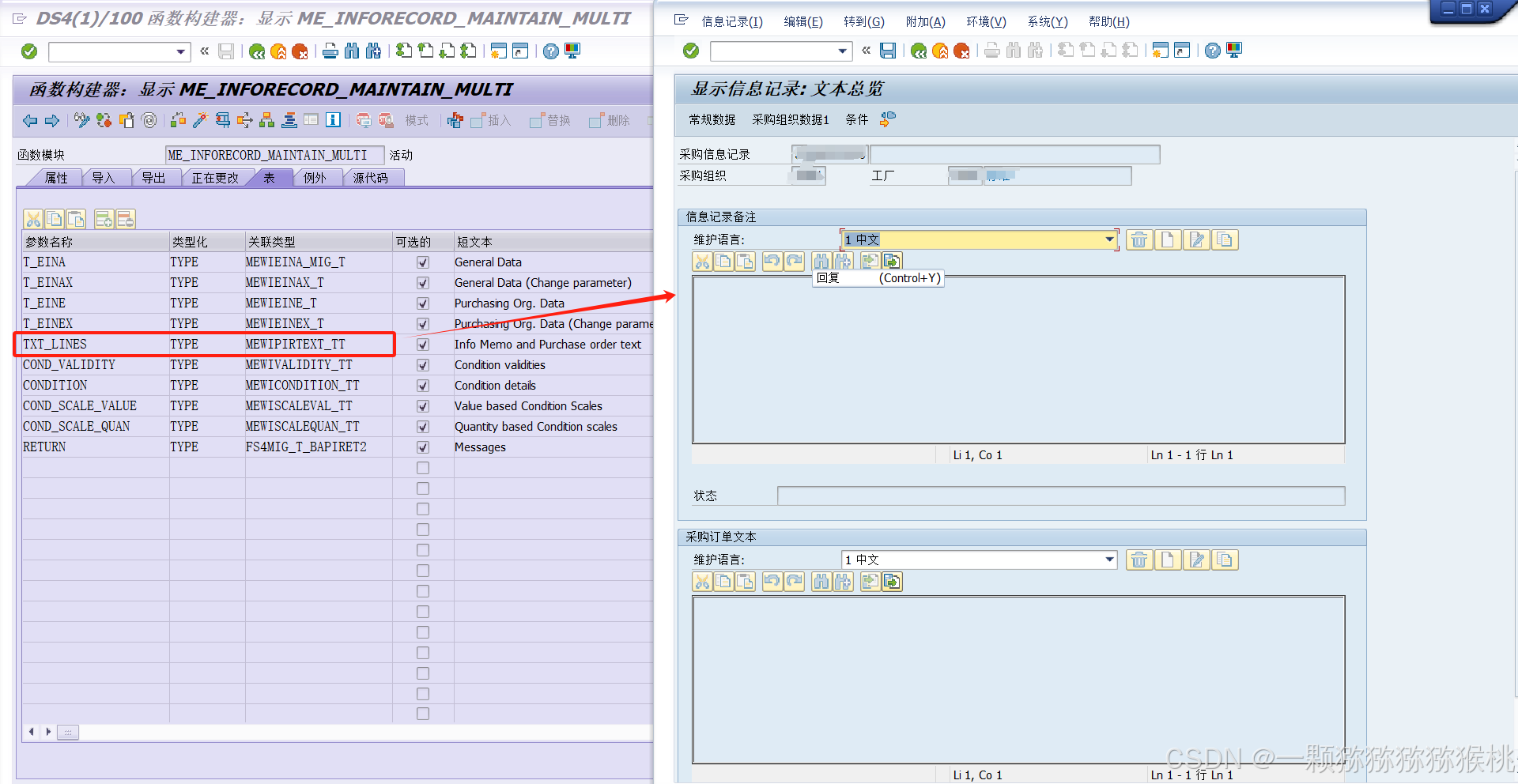Uncheck the optional checkbox for T_EINA
The image size is (1518, 784).
click(422, 262)
